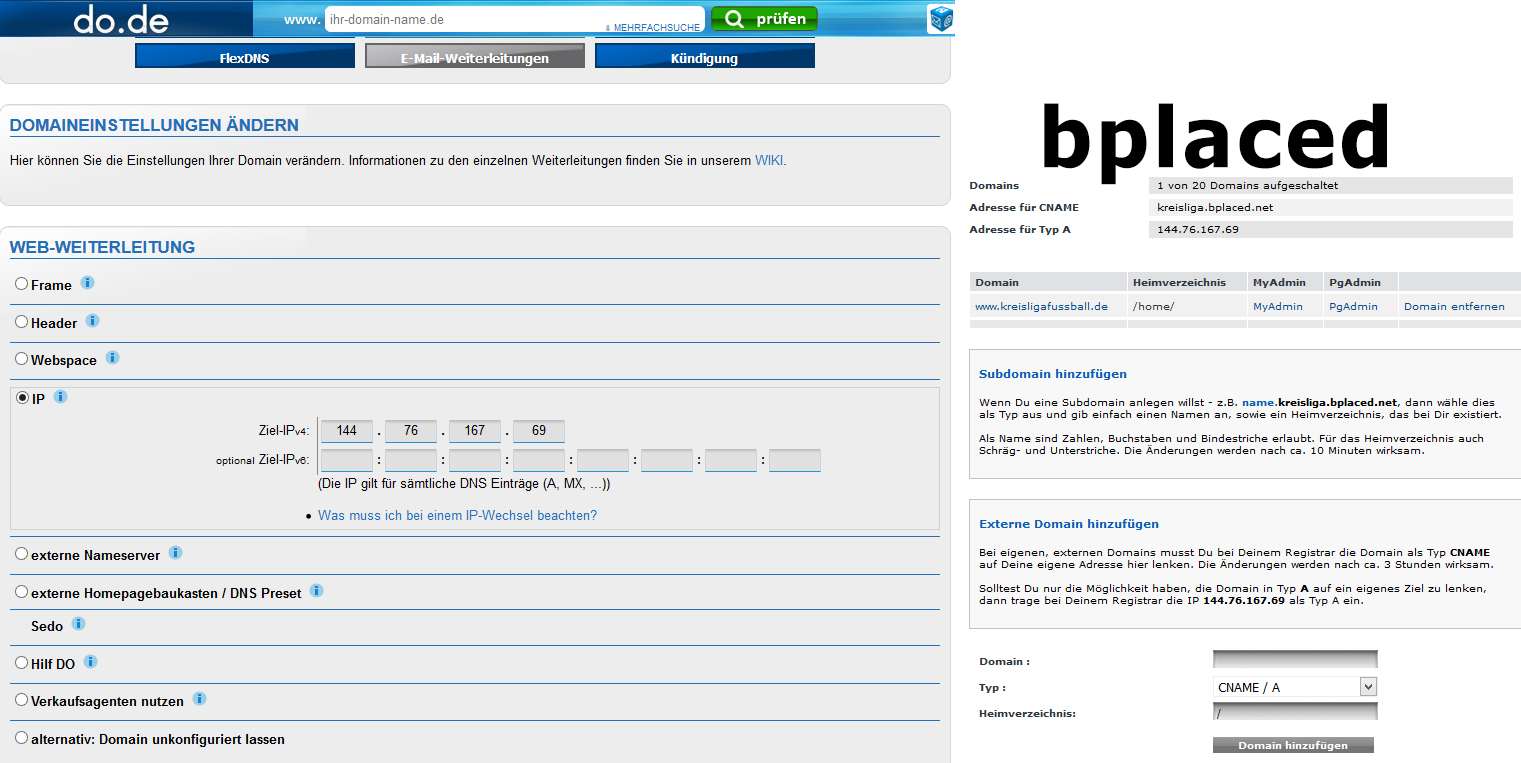The height and width of the screenshot is (763, 1521).
Task: Open 'Was muss ich bei einem IP-Wechsel beachten?'
Action: (x=457, y=515)
